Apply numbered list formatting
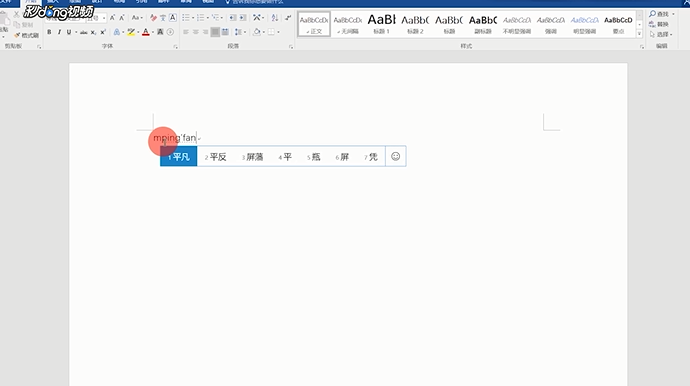The height and width of the screenshot is (386, 690). coord(200,18)
